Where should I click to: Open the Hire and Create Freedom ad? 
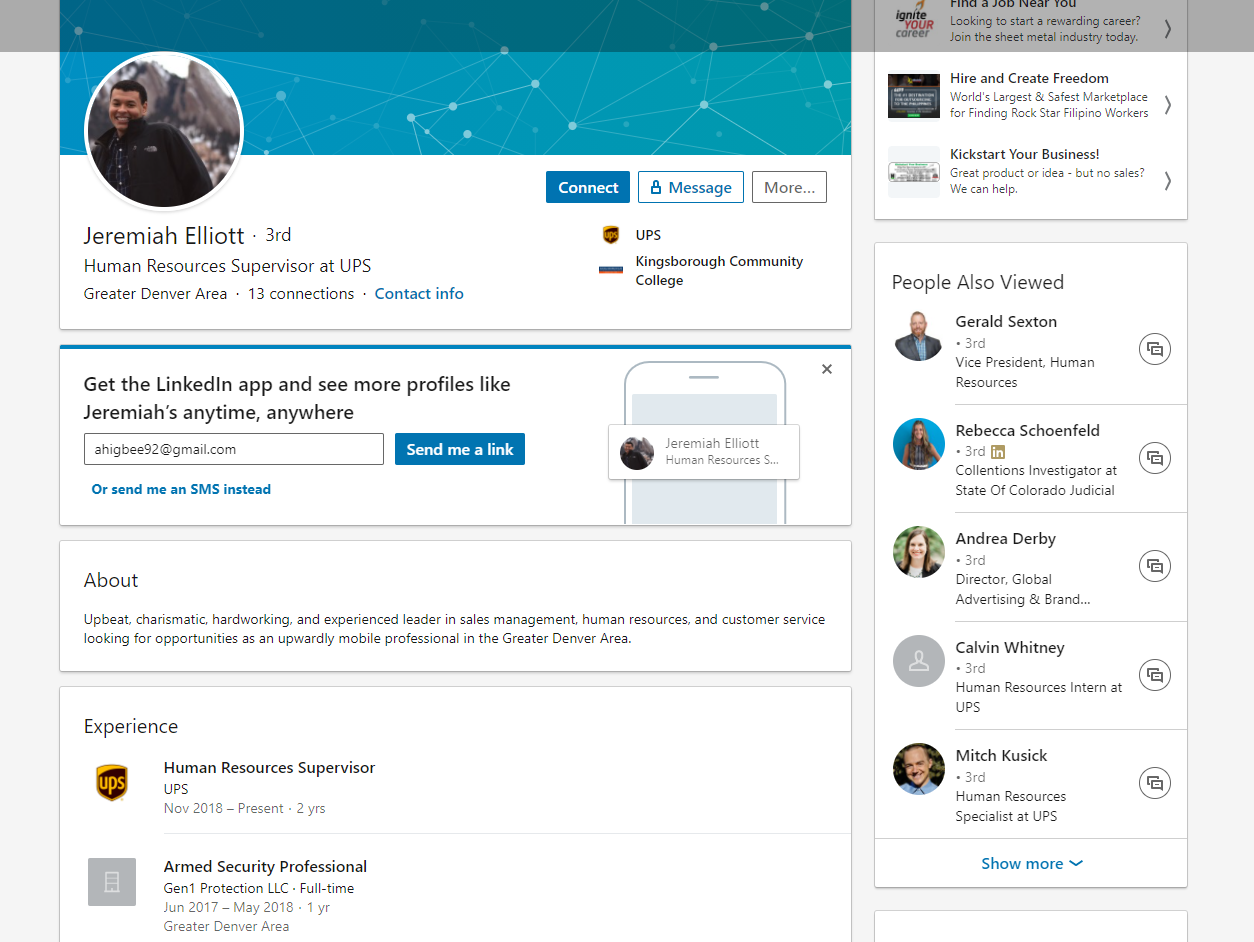click(1031, 96)
